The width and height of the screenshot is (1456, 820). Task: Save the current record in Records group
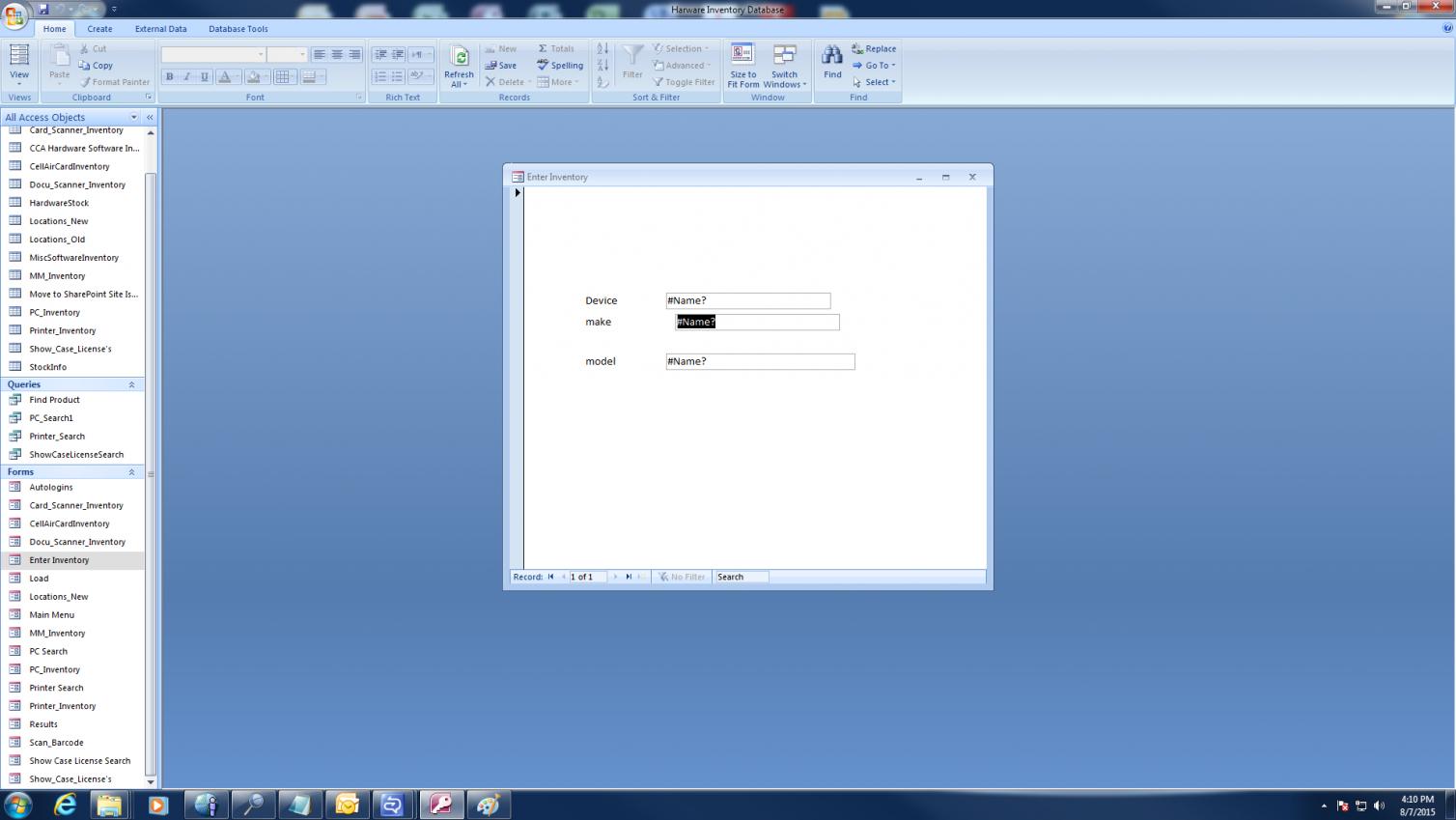click(x=500, y=66)
